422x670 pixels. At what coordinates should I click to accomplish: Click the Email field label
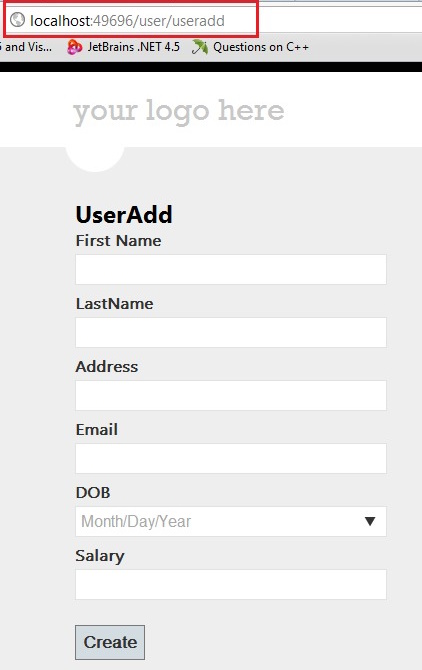click(x=97, y=429)
